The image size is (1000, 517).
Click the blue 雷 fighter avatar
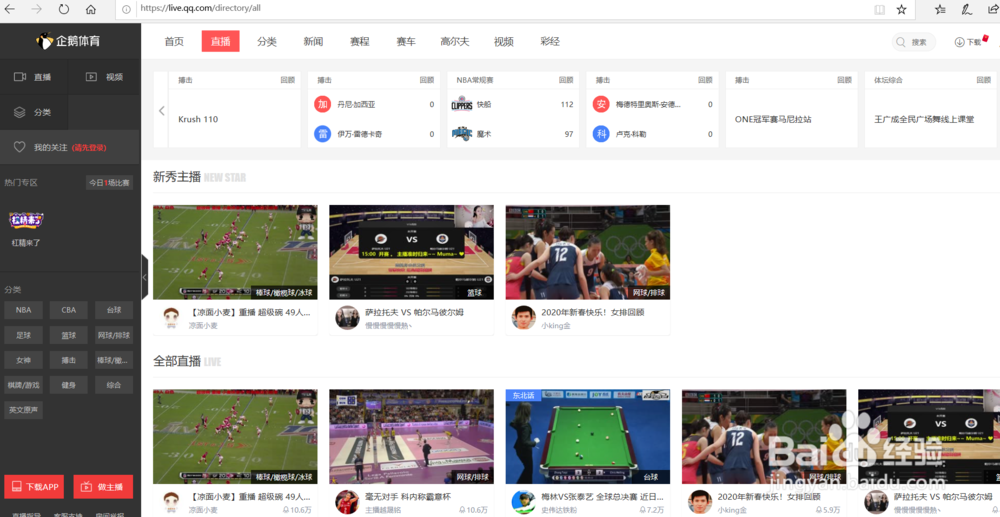point(323,134)
